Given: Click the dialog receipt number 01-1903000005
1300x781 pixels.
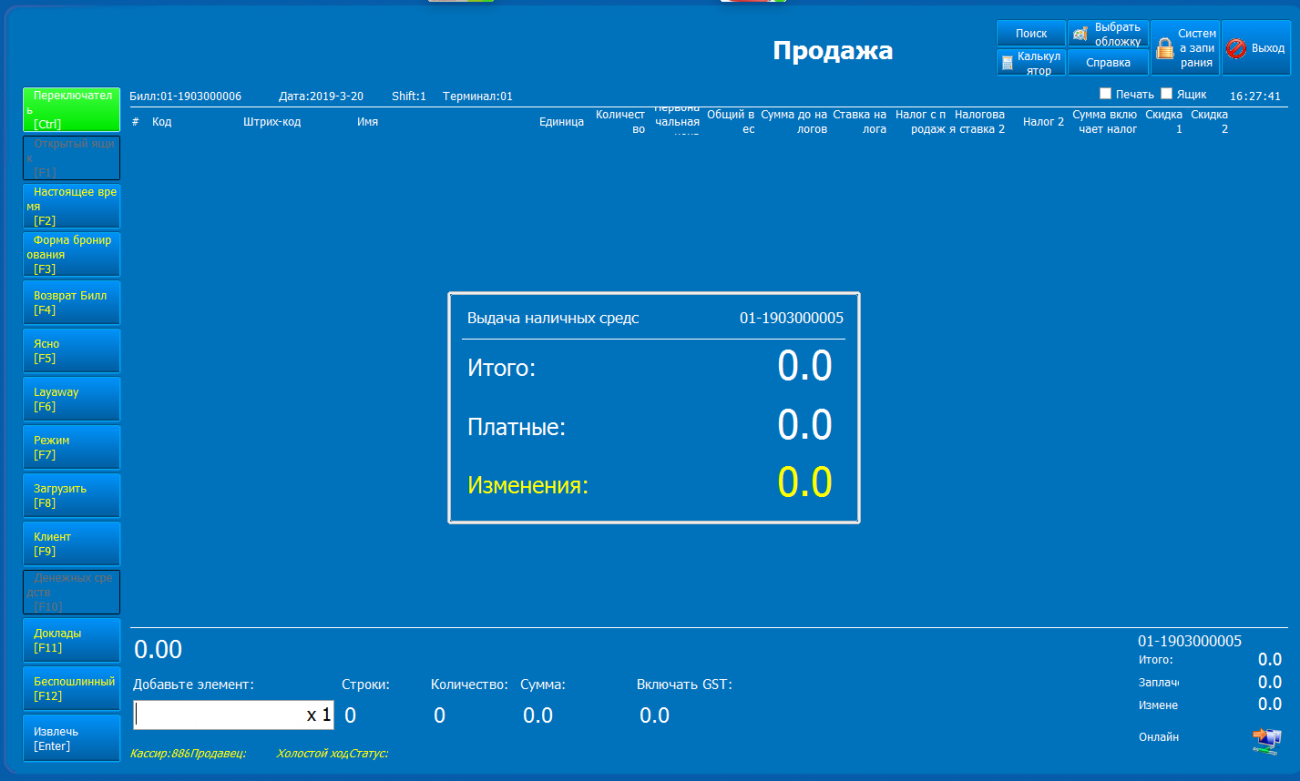Looking at the screenshot, I should (x=792, y=319).
